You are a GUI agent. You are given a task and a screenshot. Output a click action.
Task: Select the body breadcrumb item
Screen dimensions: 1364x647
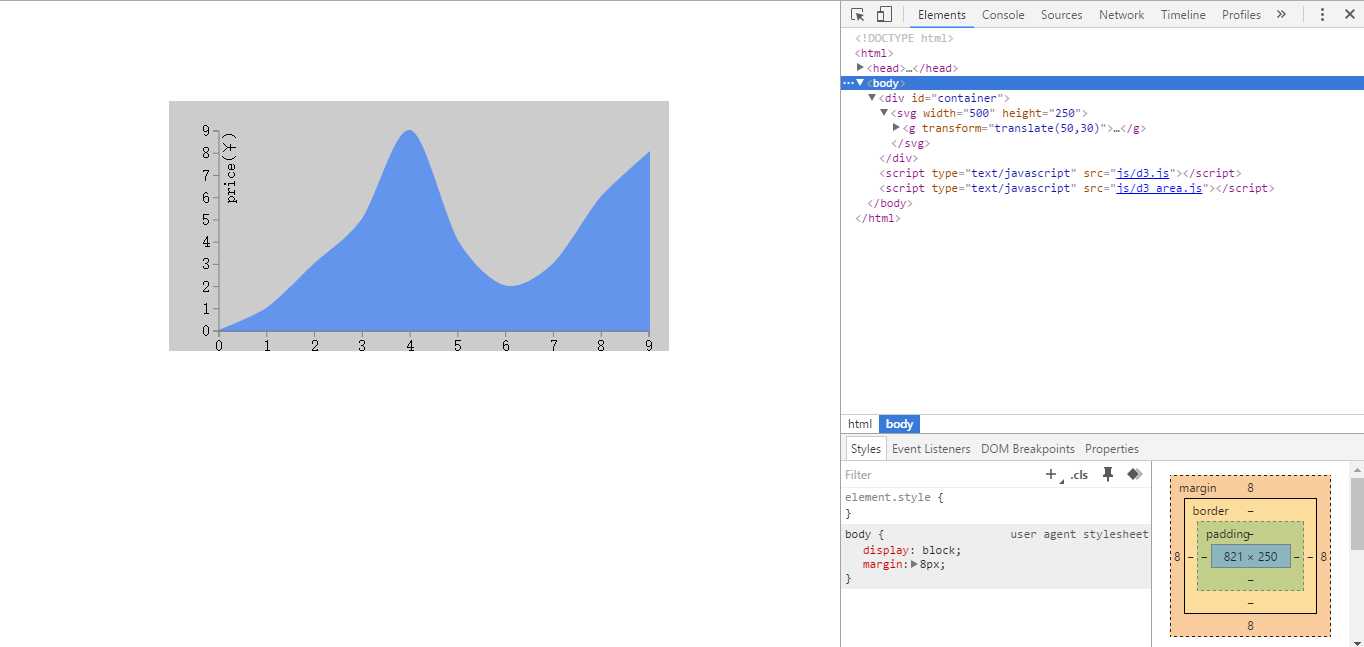pyautogui.click(x=899, y=424)
